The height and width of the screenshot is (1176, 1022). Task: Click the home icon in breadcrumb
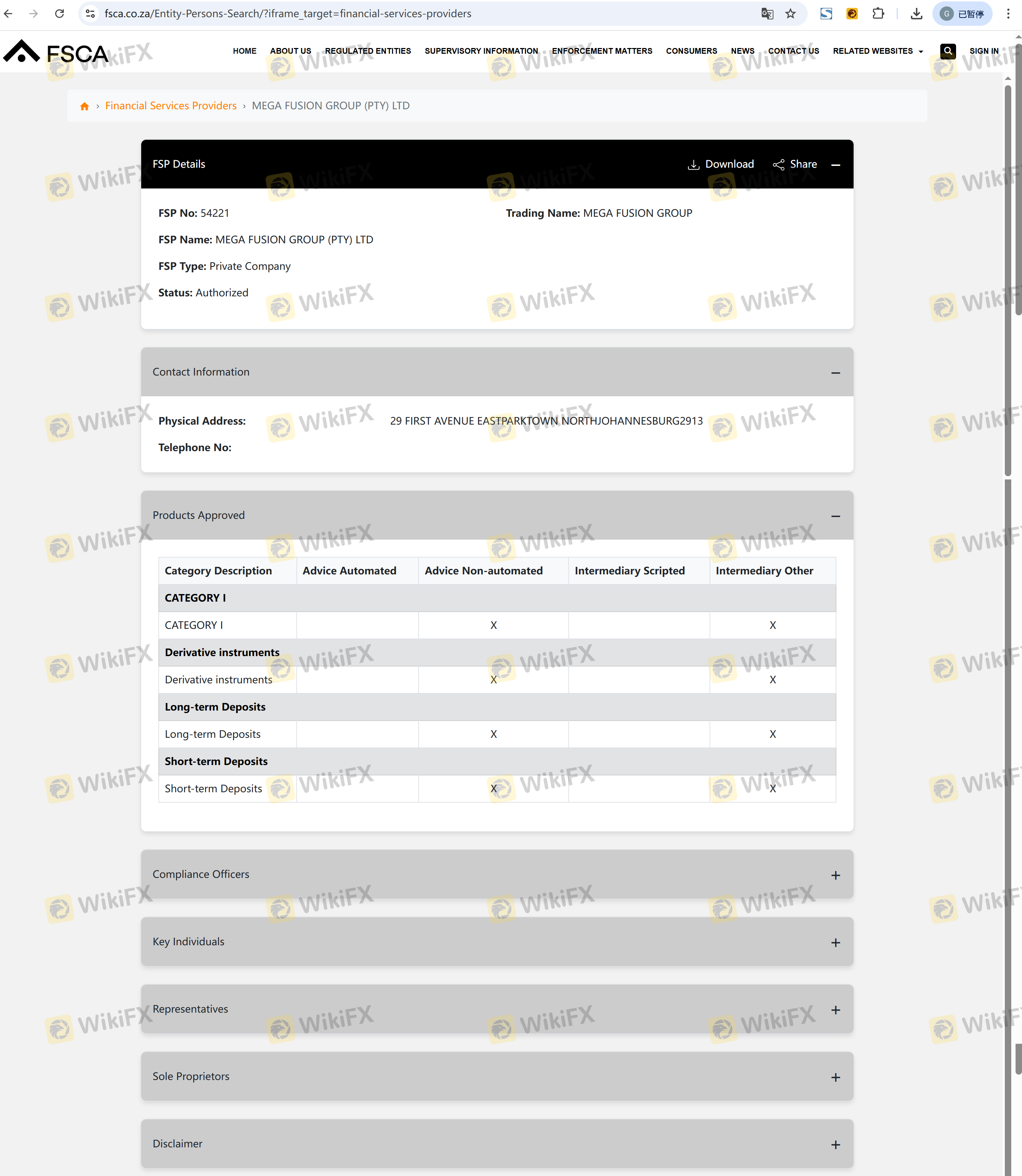tap(85, 106)
